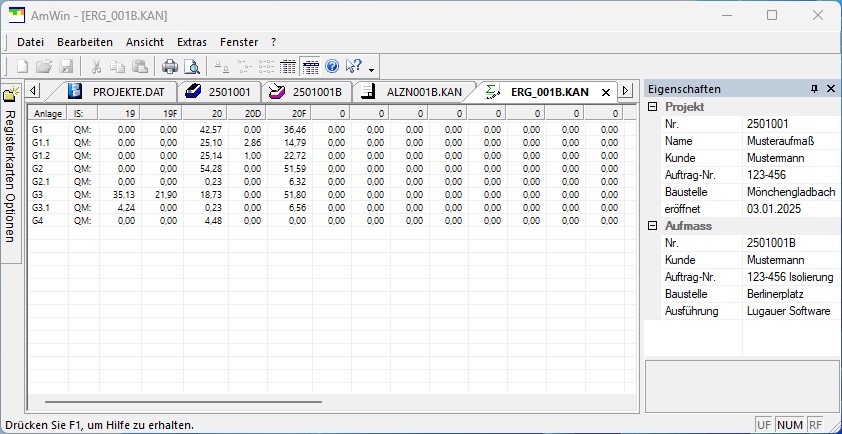The height and width of the screenshot is (434, 842).
Task: Switch to the 2501001 tab
Action: 229,92
